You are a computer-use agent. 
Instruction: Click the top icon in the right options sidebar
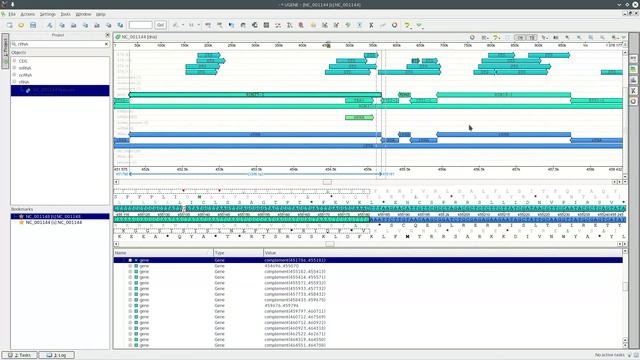pos(633,59)
